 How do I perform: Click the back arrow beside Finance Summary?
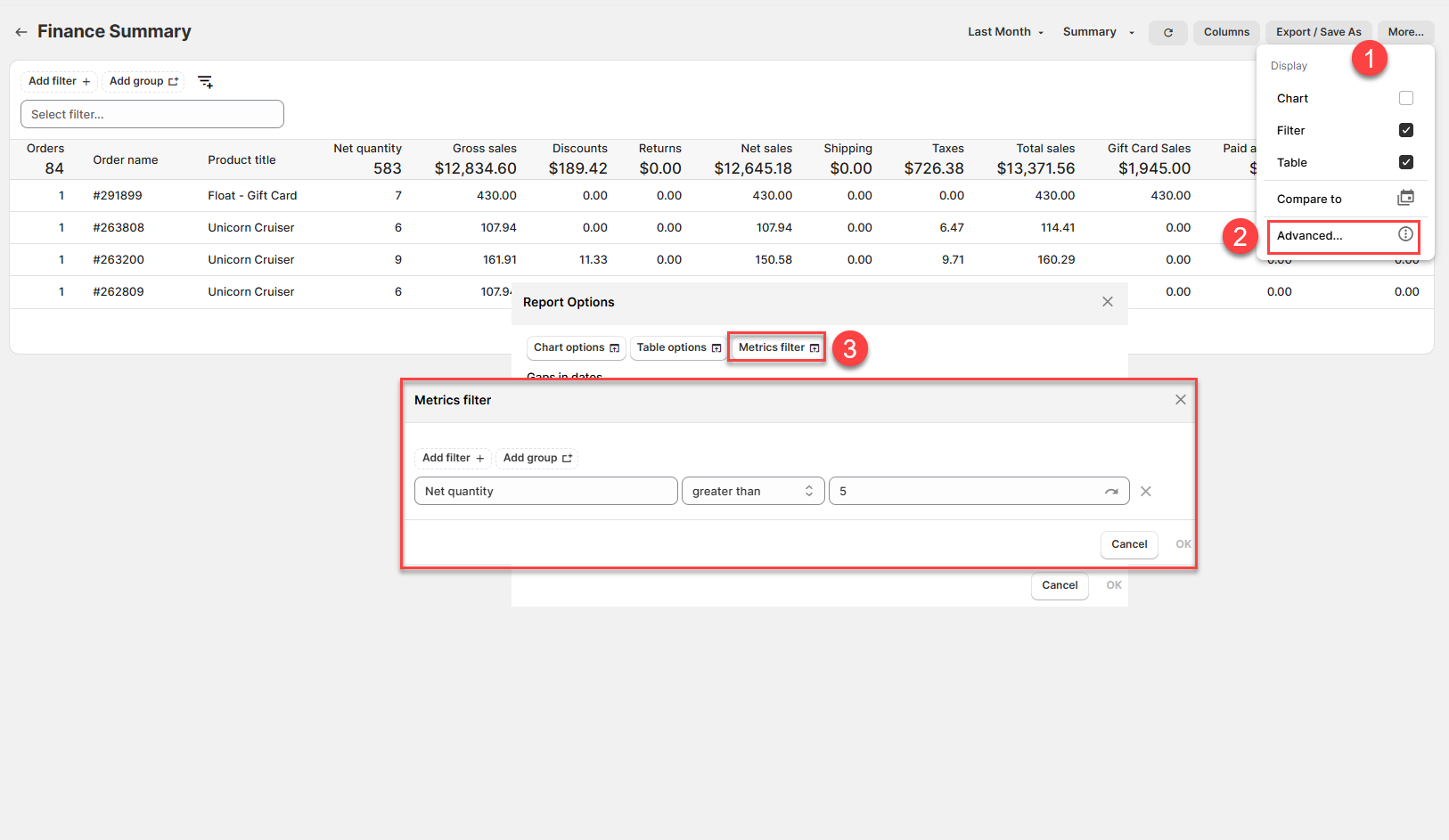point(21,32)
